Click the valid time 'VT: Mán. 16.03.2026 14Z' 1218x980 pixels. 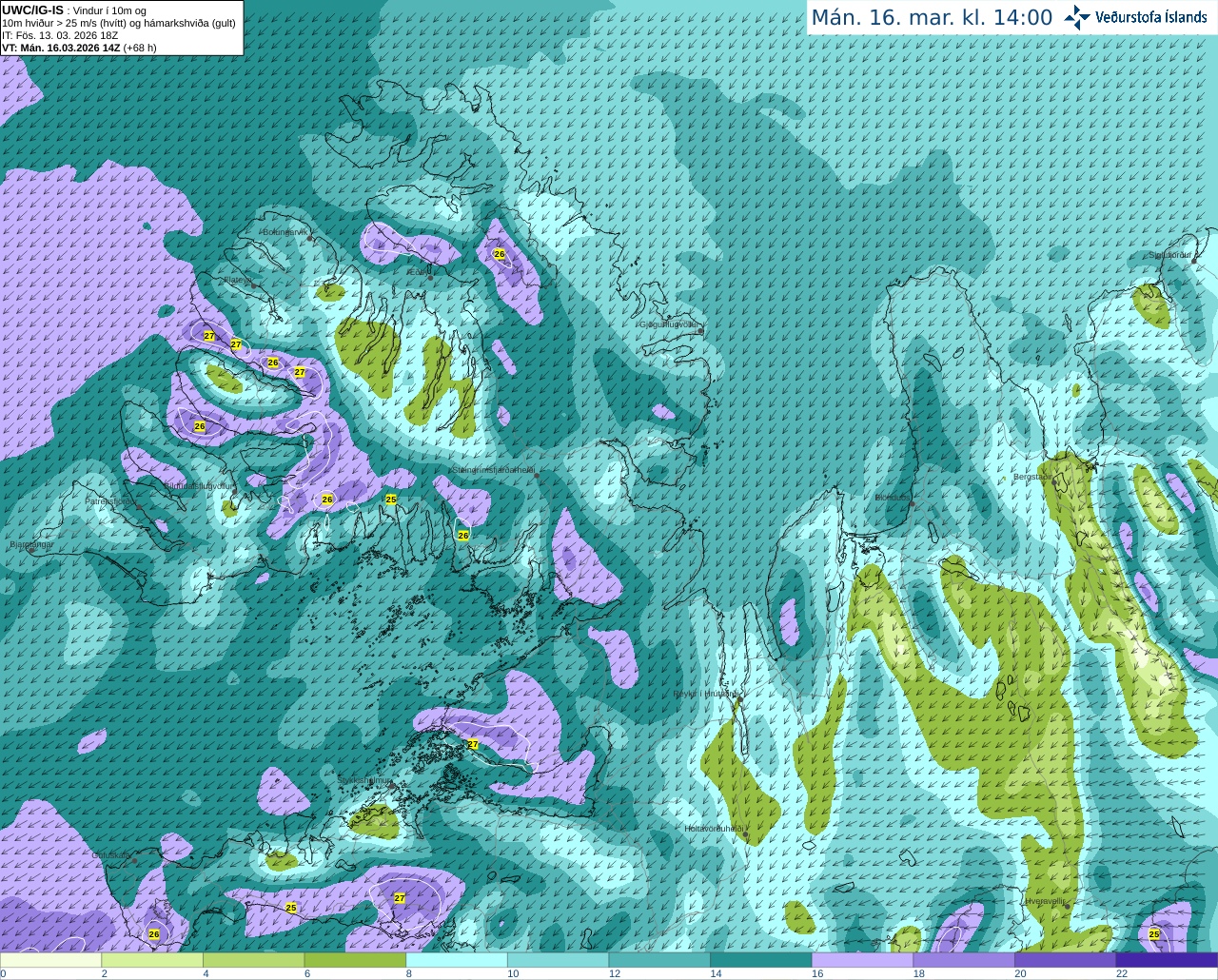(x=61, y=48)
